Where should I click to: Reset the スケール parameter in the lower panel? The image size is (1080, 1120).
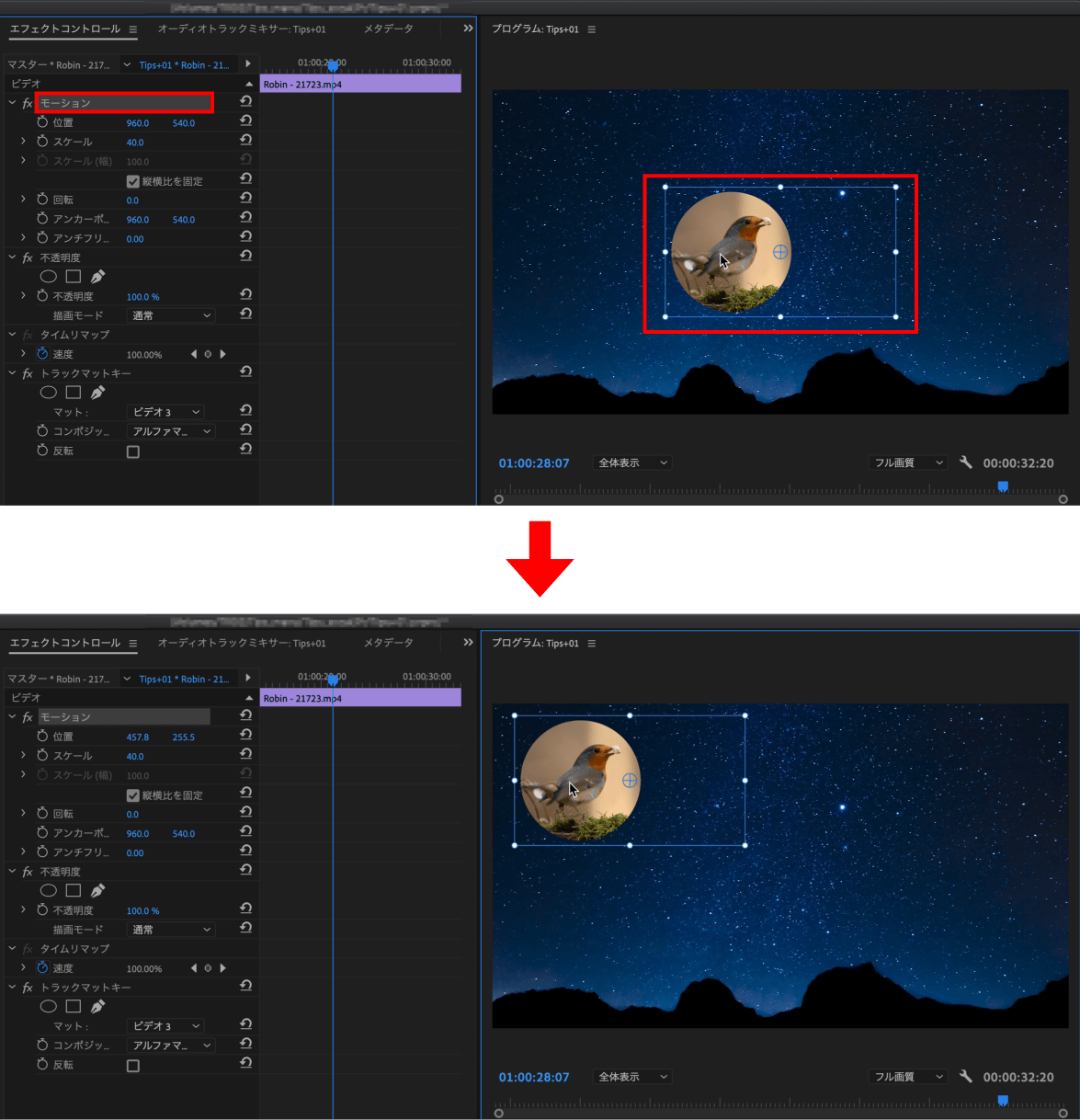click(245, 755)
